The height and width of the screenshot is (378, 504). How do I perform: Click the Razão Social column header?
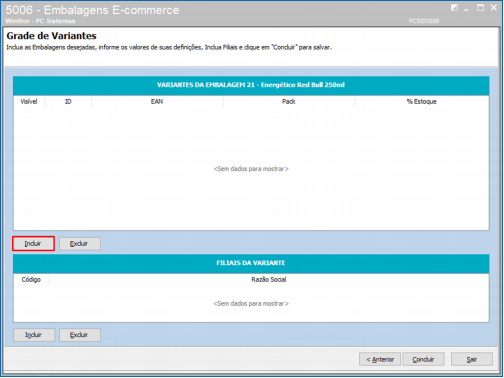[269, 279]
